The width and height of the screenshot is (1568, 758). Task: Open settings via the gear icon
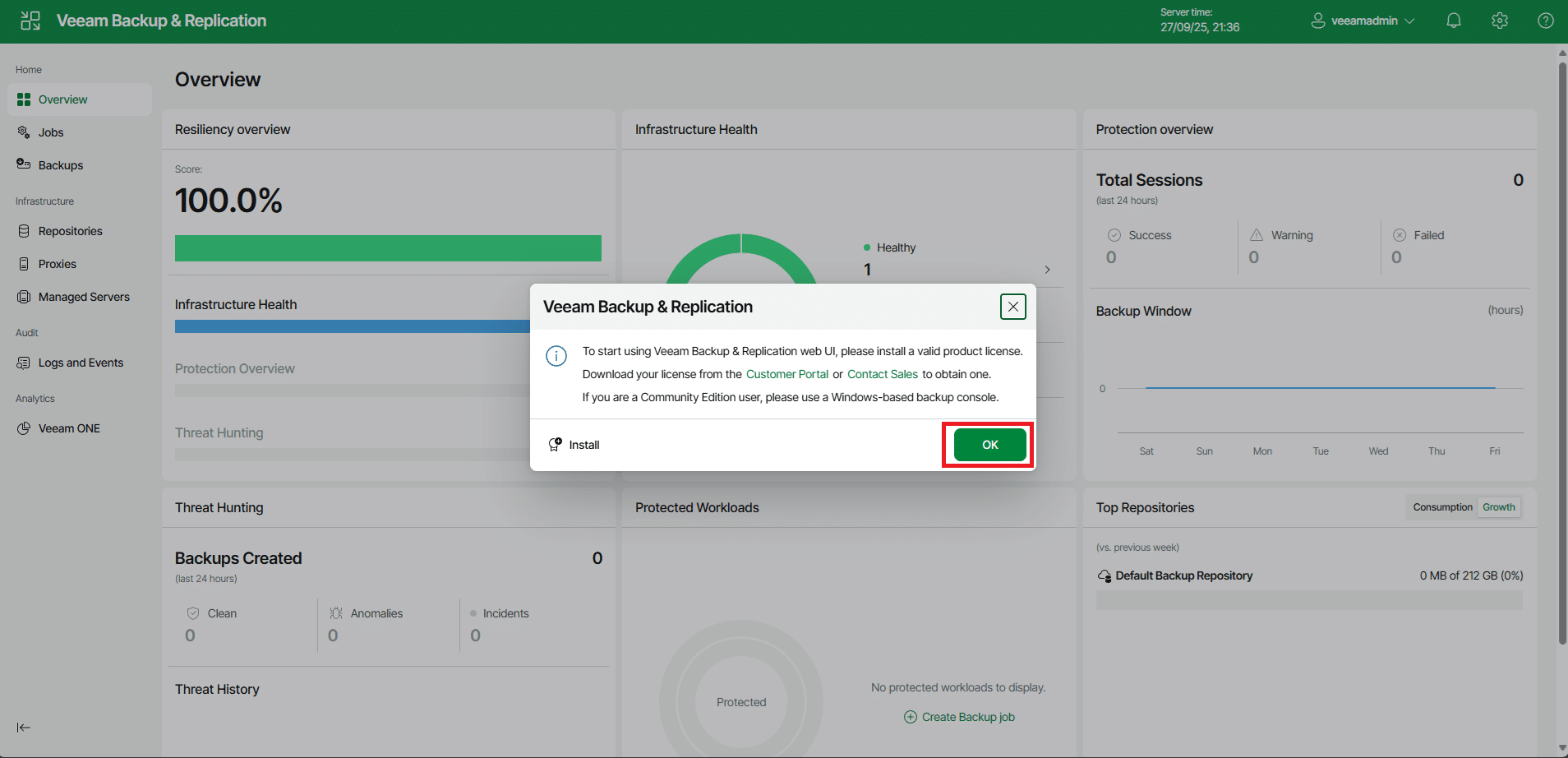pyautogui.click(x=1499, y=21)
